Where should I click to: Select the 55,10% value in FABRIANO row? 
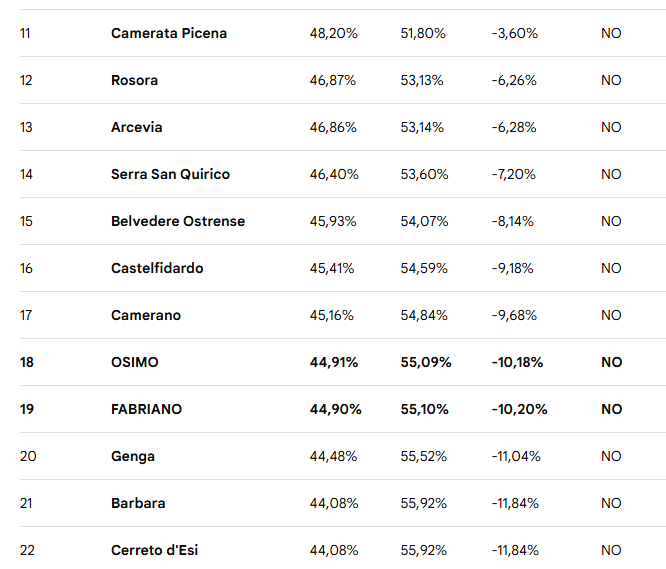point(425,409)
